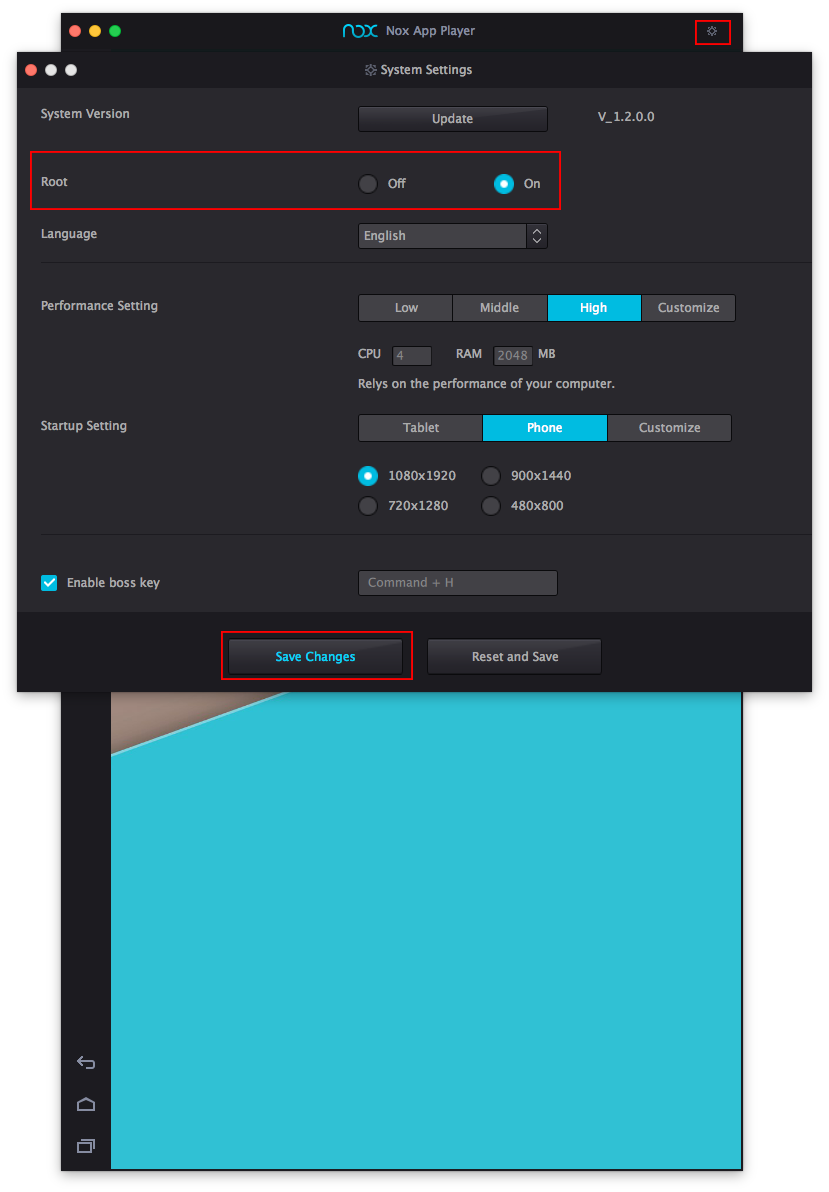The image size is (829, 1192).
Task: Choose Customize performance setting
Action: point(688,308)
